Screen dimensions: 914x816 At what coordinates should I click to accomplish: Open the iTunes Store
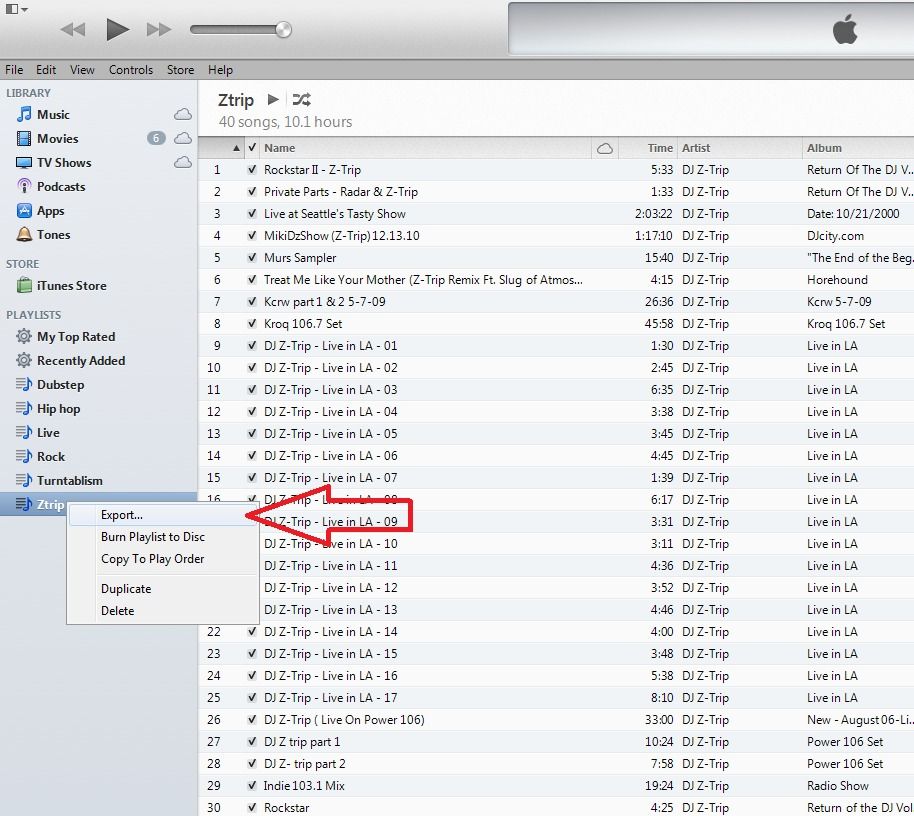72,286
